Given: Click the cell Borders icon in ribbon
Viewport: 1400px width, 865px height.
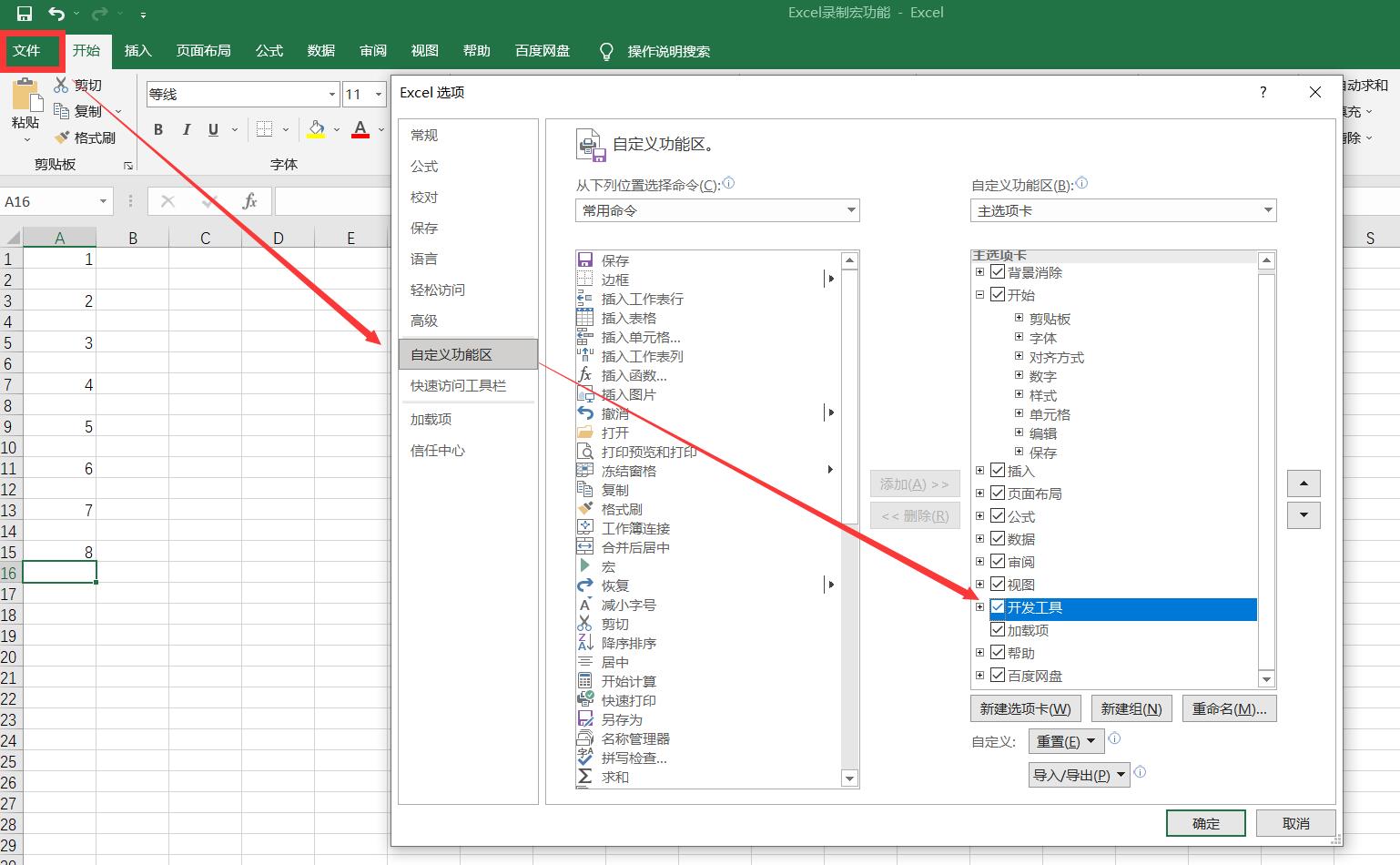Looking at the screenshot, I should click(x=264, y=129).
